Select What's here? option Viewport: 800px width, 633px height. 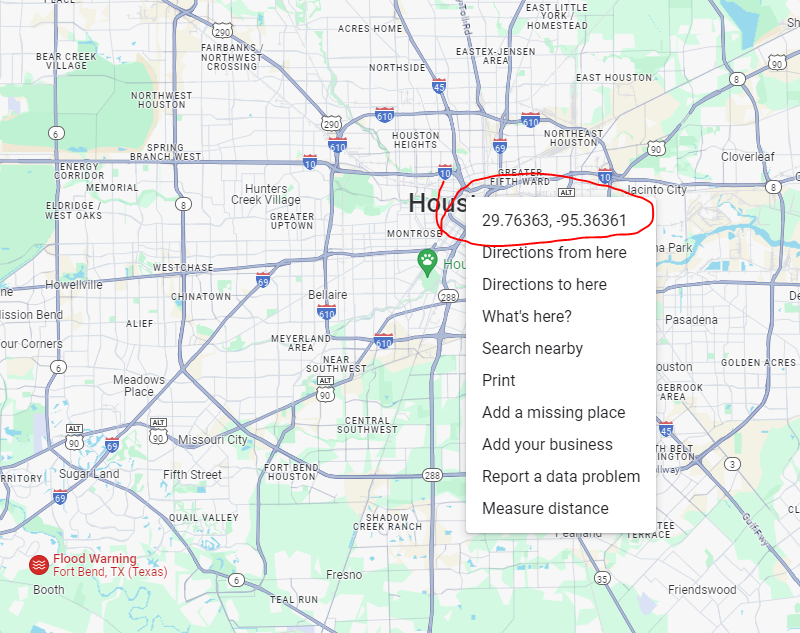(x=527, y=316)
